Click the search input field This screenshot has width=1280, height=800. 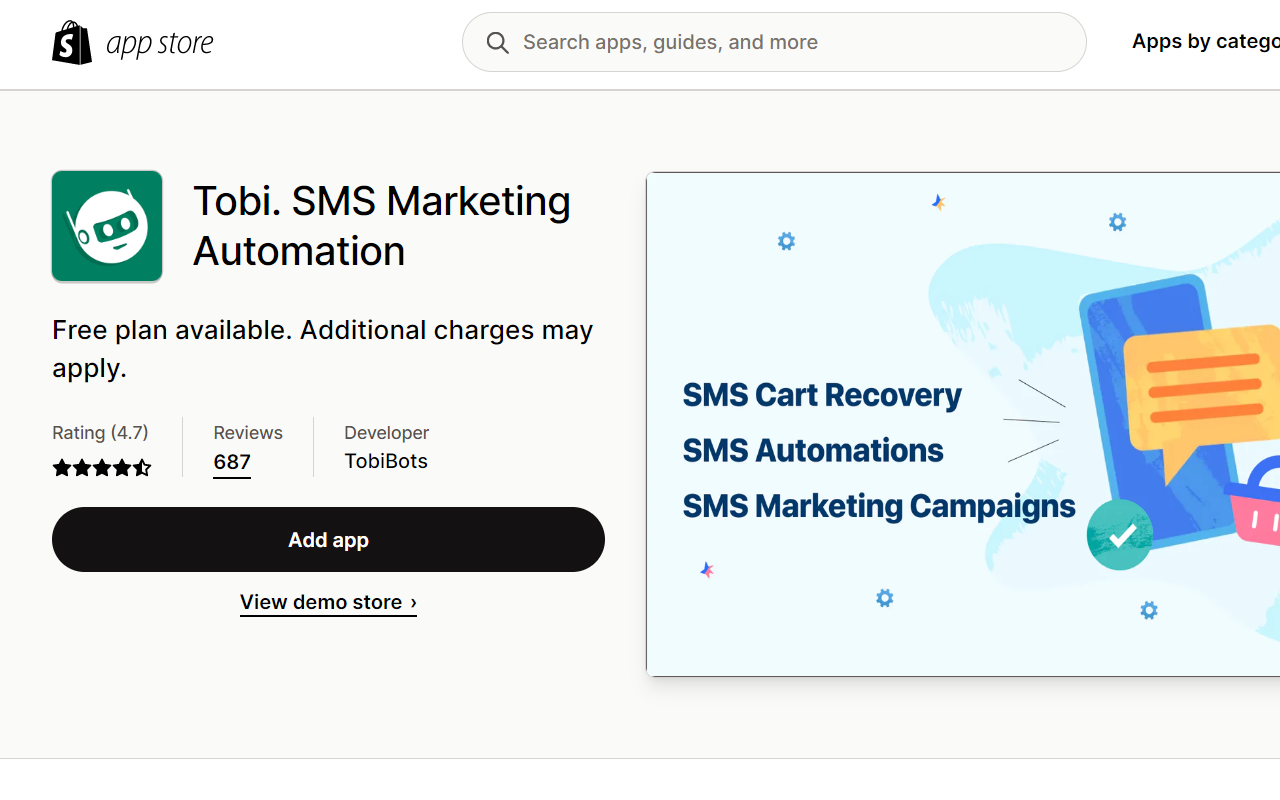tap(774, 42)
